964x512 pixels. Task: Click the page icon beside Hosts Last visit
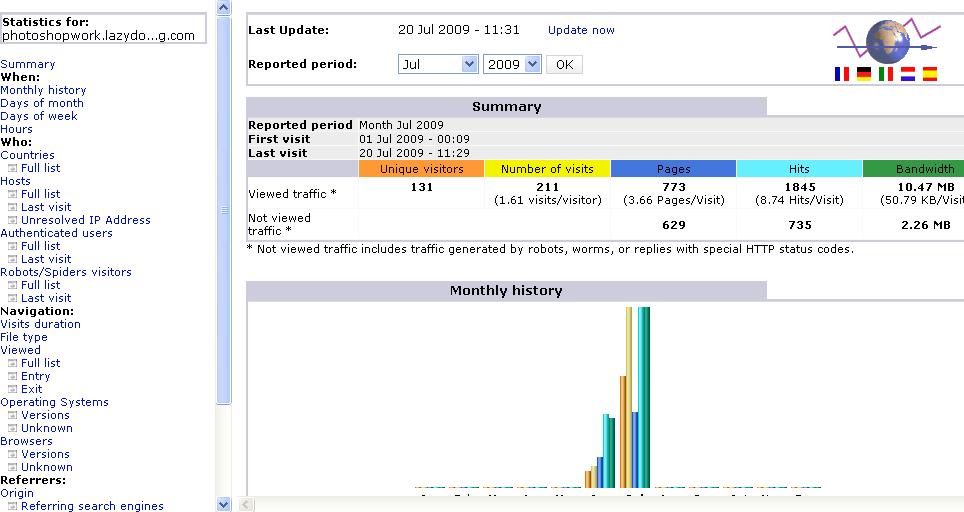pyautogui.click(x=12, y=207)
